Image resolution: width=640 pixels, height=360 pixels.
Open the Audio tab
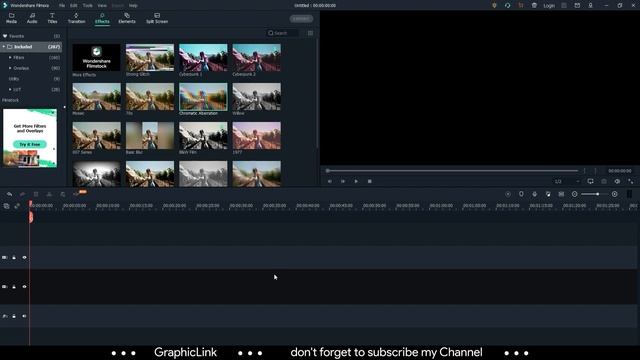pyautogui.click(x=32, y=18)
